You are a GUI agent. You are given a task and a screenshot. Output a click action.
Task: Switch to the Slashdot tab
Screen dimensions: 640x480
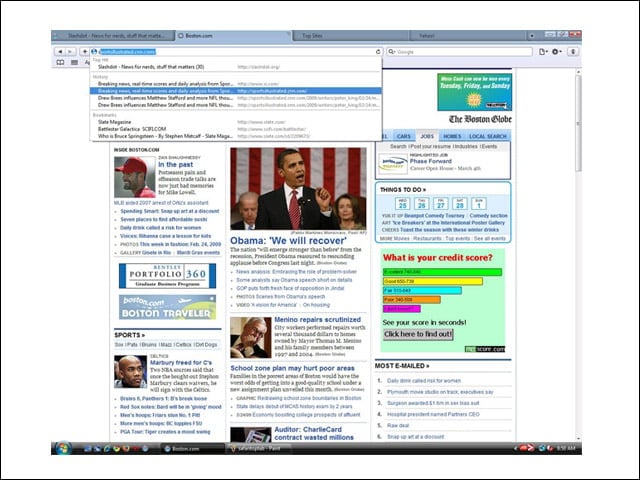(x=114, y=36)
